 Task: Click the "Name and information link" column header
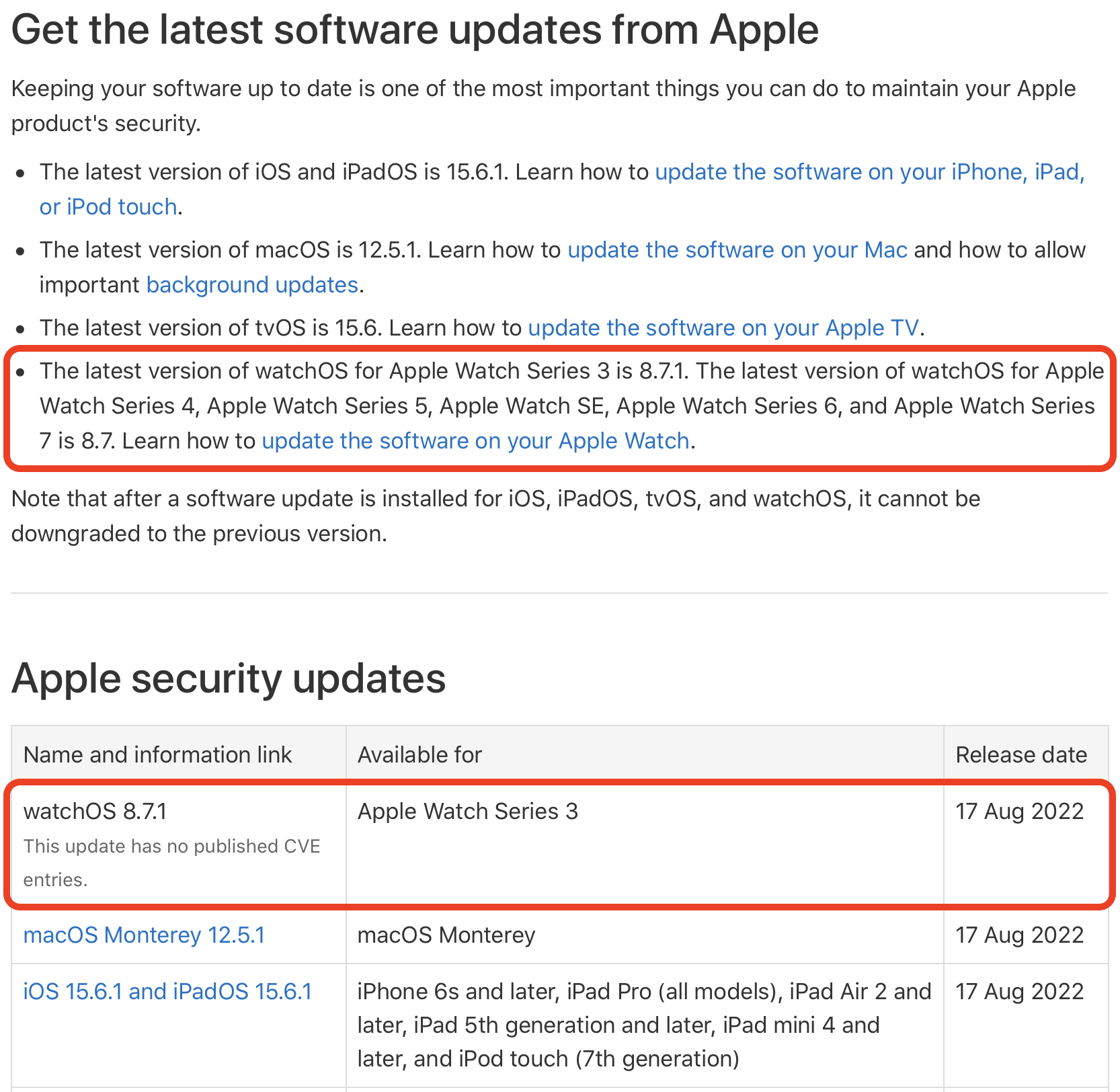157,755
